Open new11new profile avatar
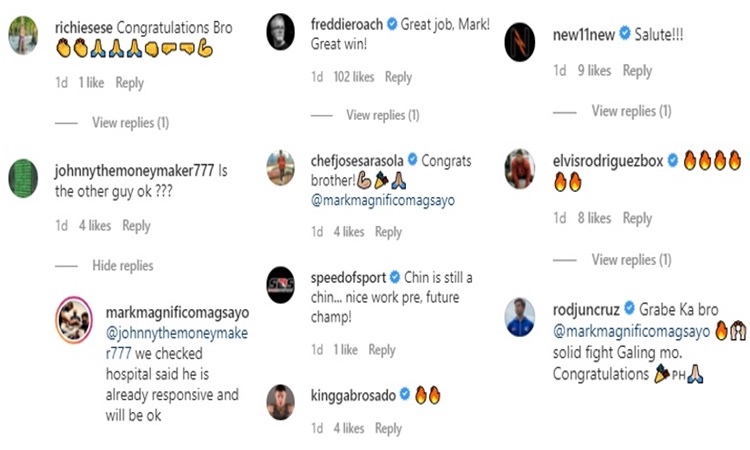This screenshot has width=750, height=450. coord(520,42)
